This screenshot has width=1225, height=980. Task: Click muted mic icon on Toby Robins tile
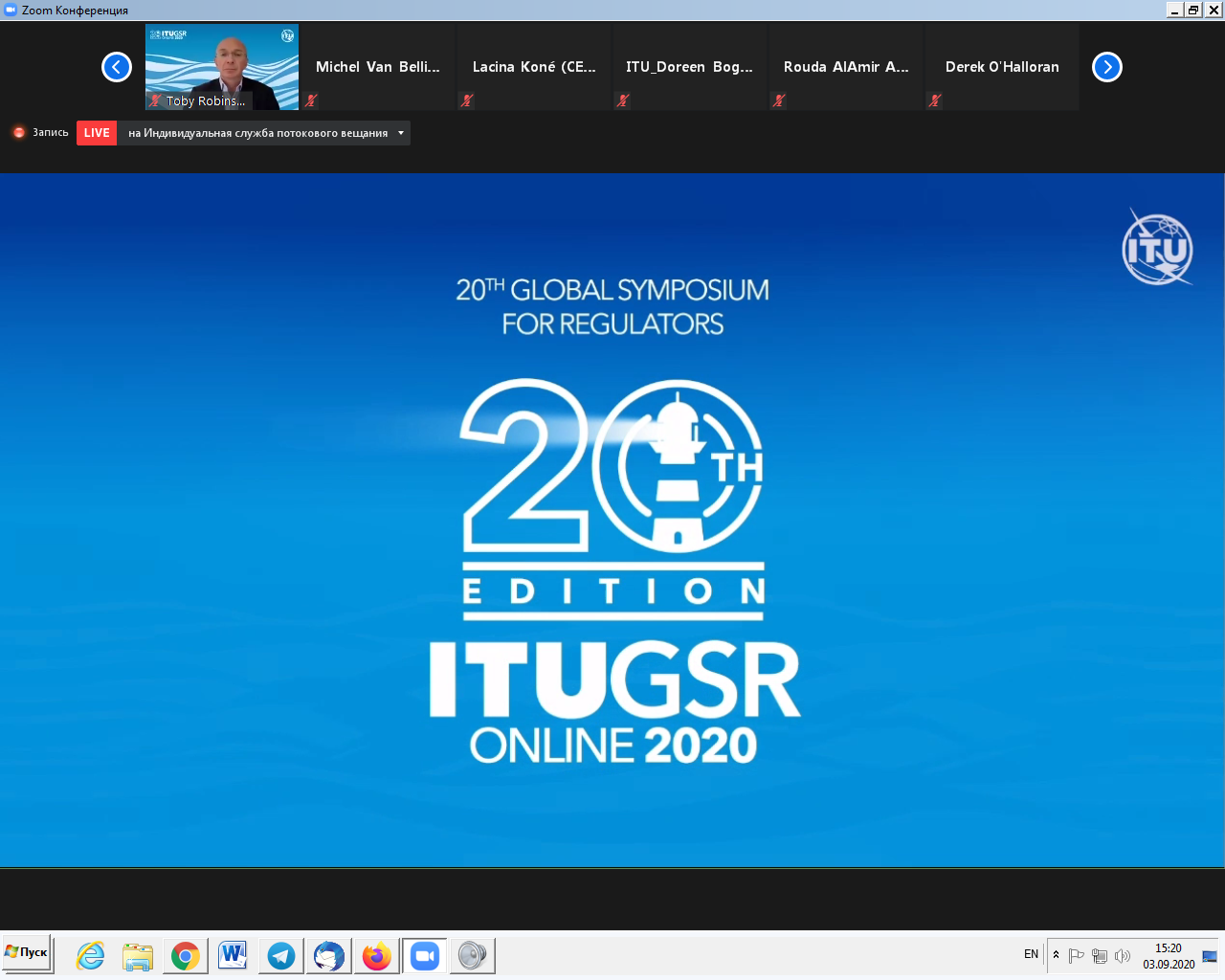[155, 100]
